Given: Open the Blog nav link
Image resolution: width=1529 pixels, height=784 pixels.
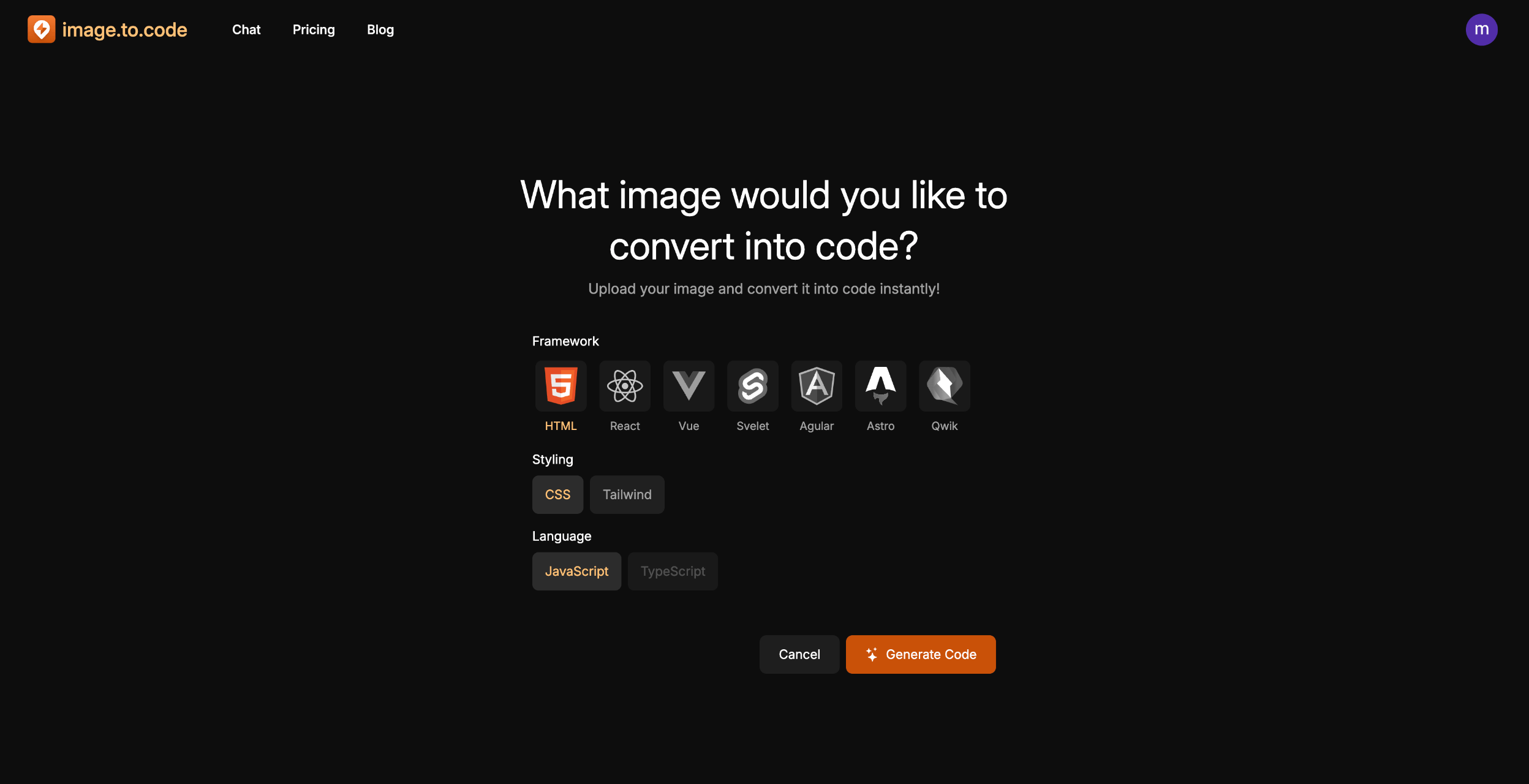Looking at the screenshot, I should (380, 29).
